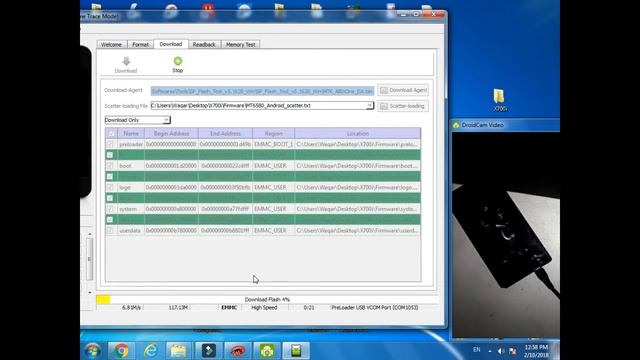Click the 'EMMC' status bar entry
Viewport: 640px width, 360px height.
pos(229,308)
